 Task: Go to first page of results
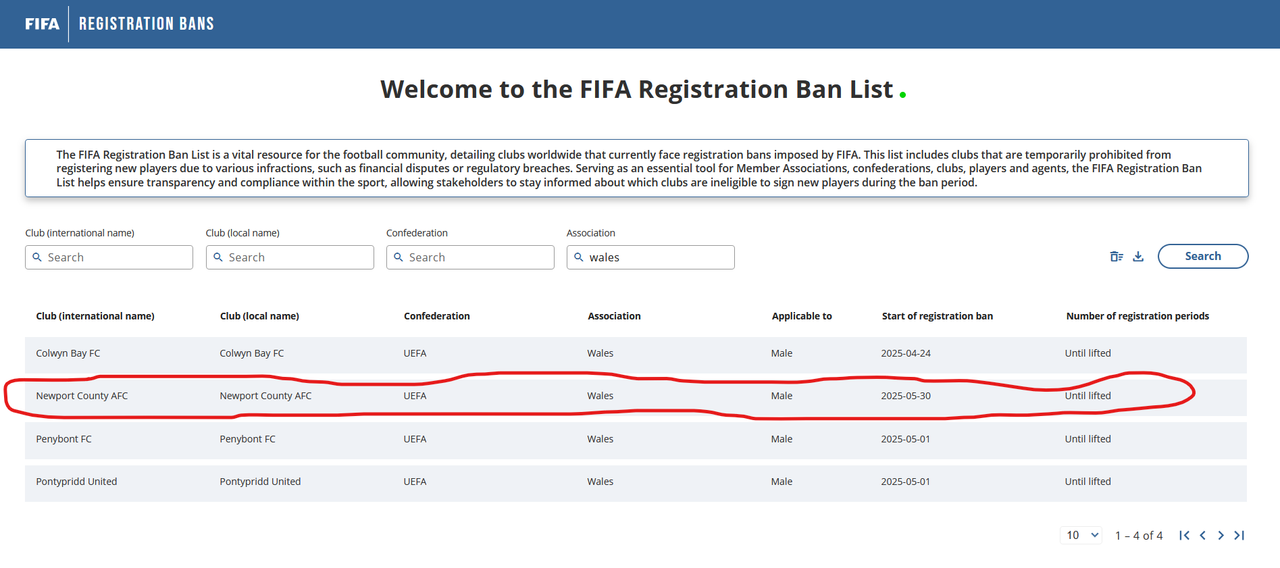point(1184,535)
